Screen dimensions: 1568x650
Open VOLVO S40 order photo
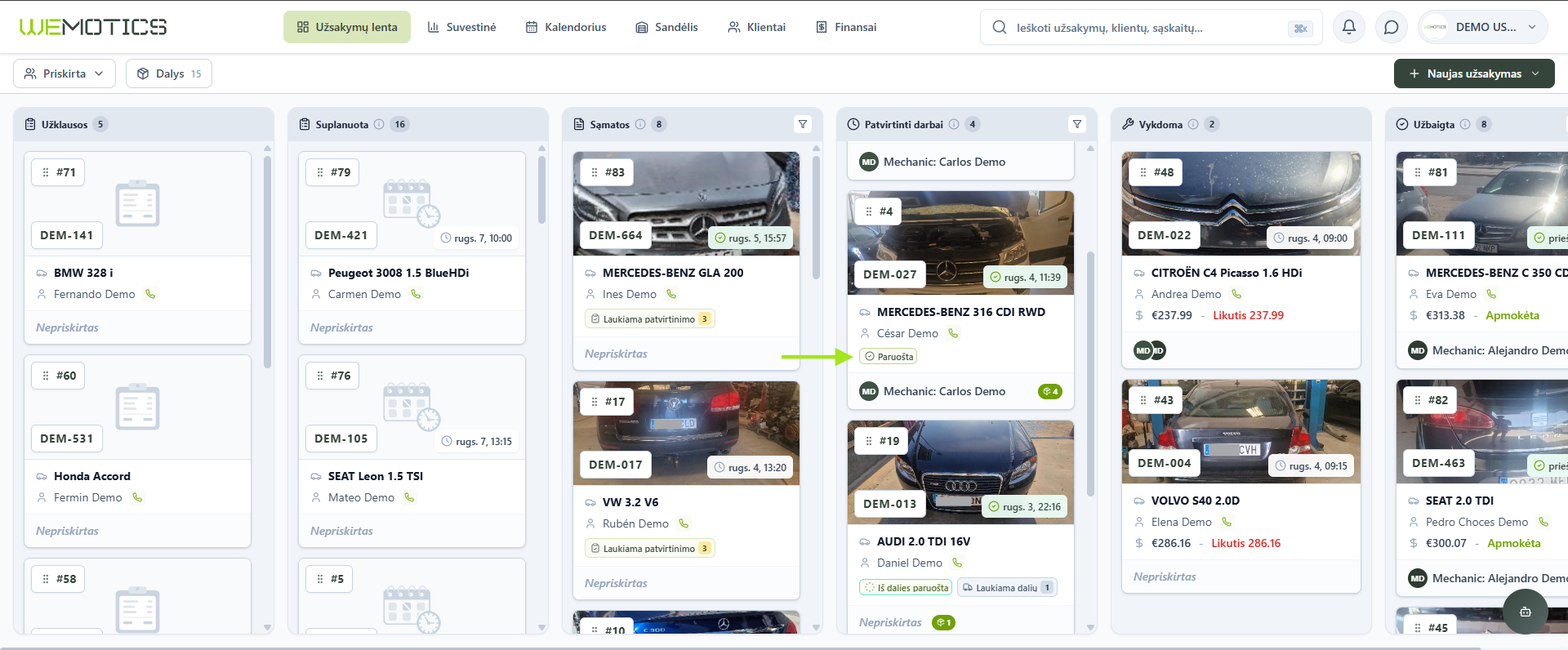pyautogui.click(x=1241, y=431)
